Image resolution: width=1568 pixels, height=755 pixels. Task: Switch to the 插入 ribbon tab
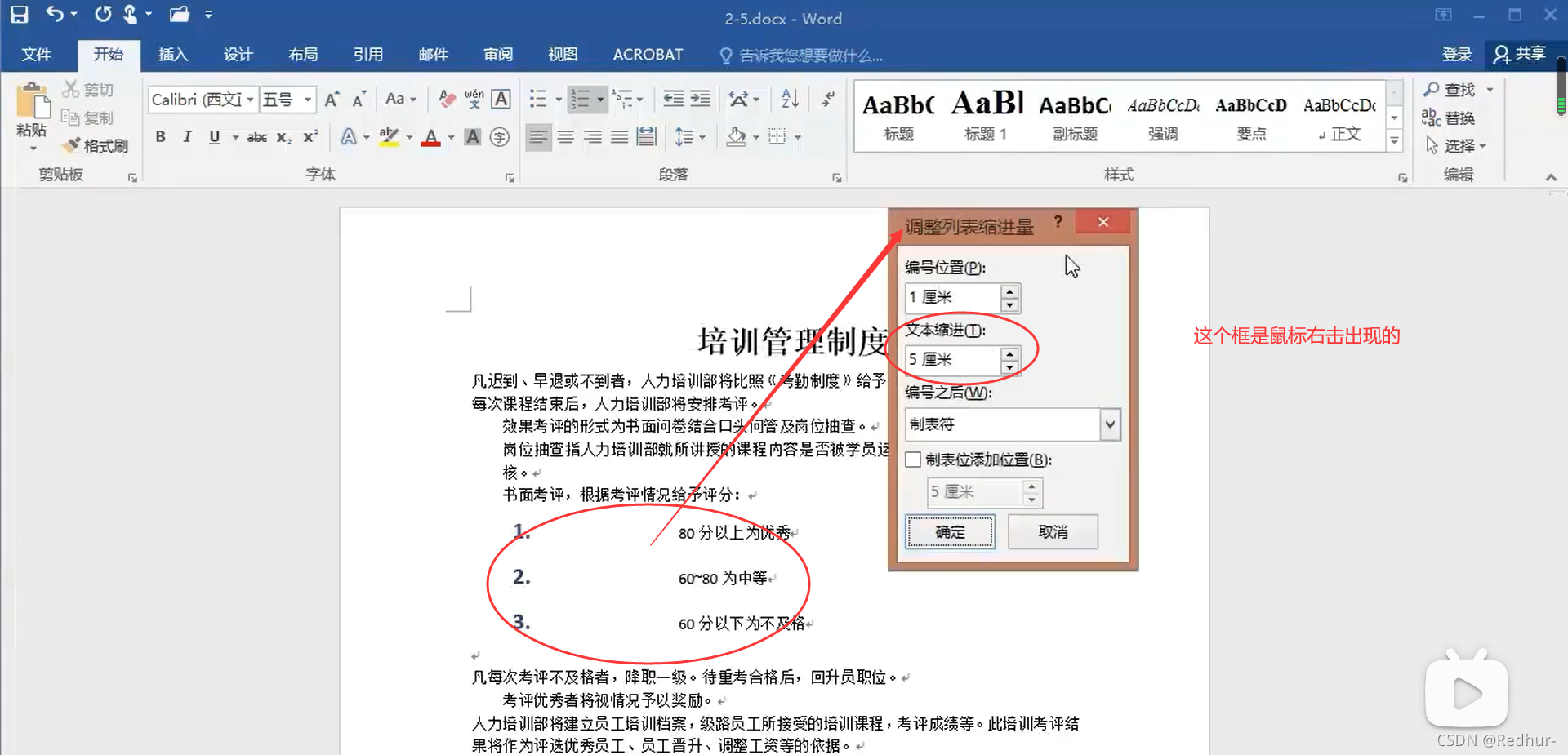pyautogui.click(x=172, y=55)
